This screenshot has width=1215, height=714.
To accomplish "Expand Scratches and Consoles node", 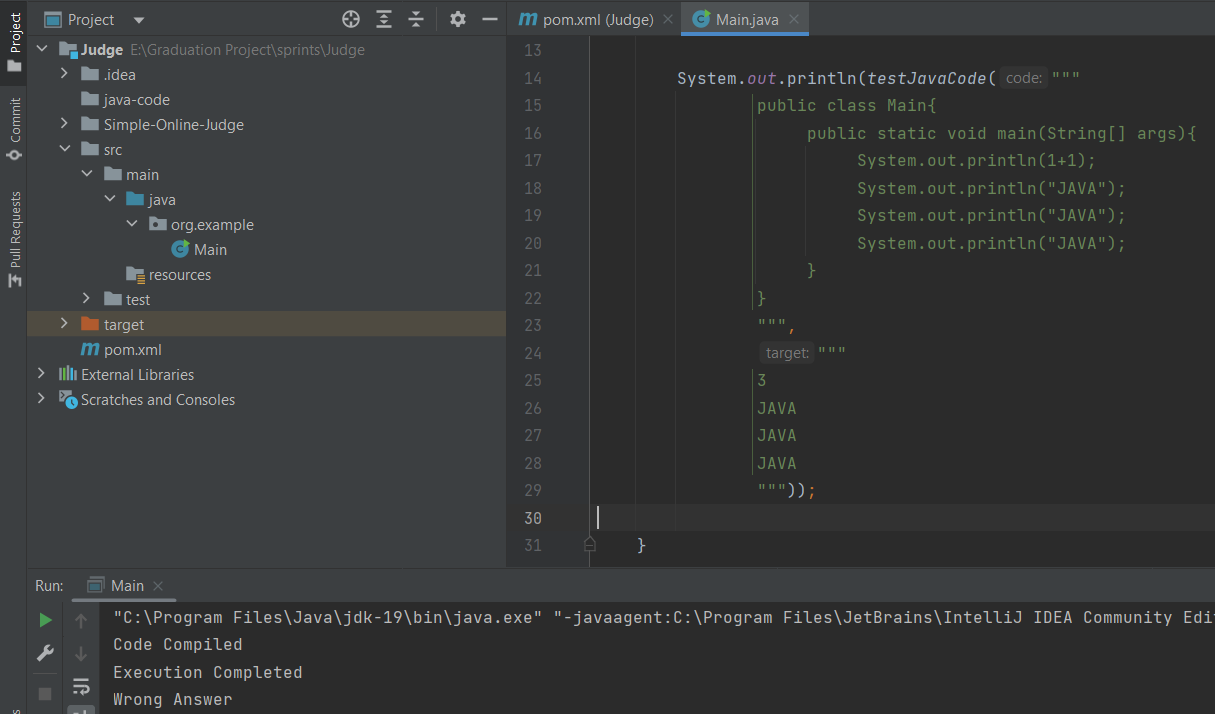I will 41,399.
